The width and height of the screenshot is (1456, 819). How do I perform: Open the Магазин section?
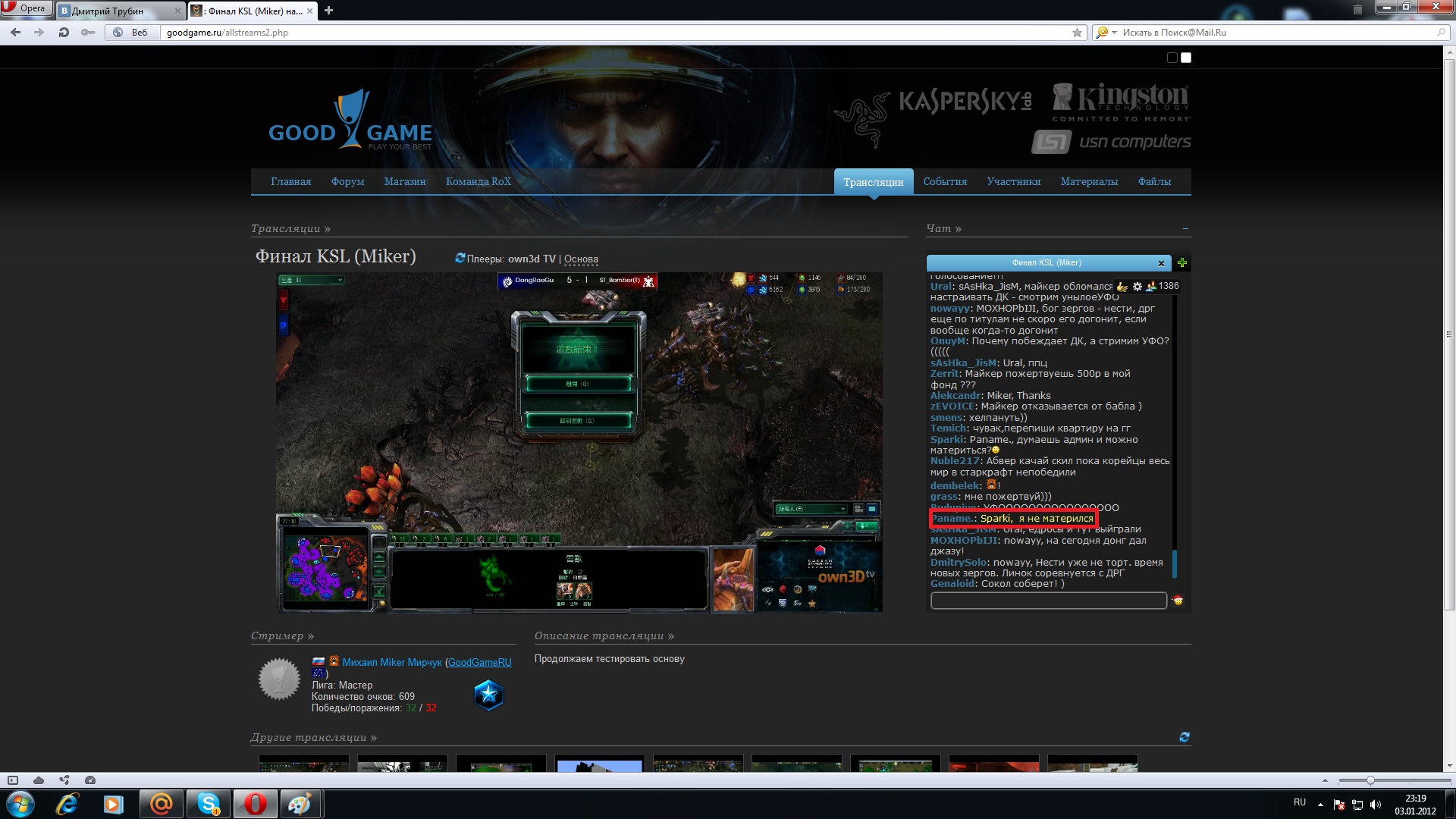[x=405, y=182]
